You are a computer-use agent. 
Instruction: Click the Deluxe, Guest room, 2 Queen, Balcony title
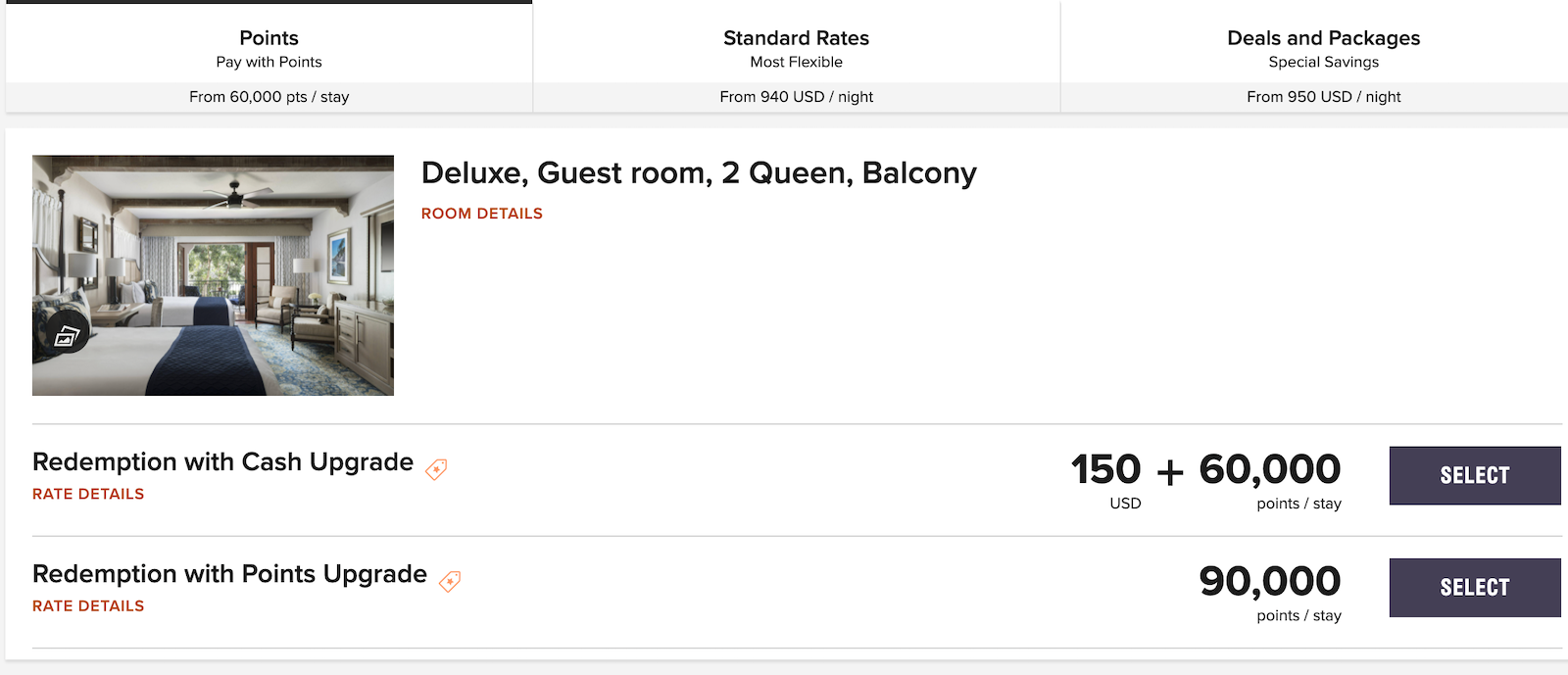pos(698,172)
